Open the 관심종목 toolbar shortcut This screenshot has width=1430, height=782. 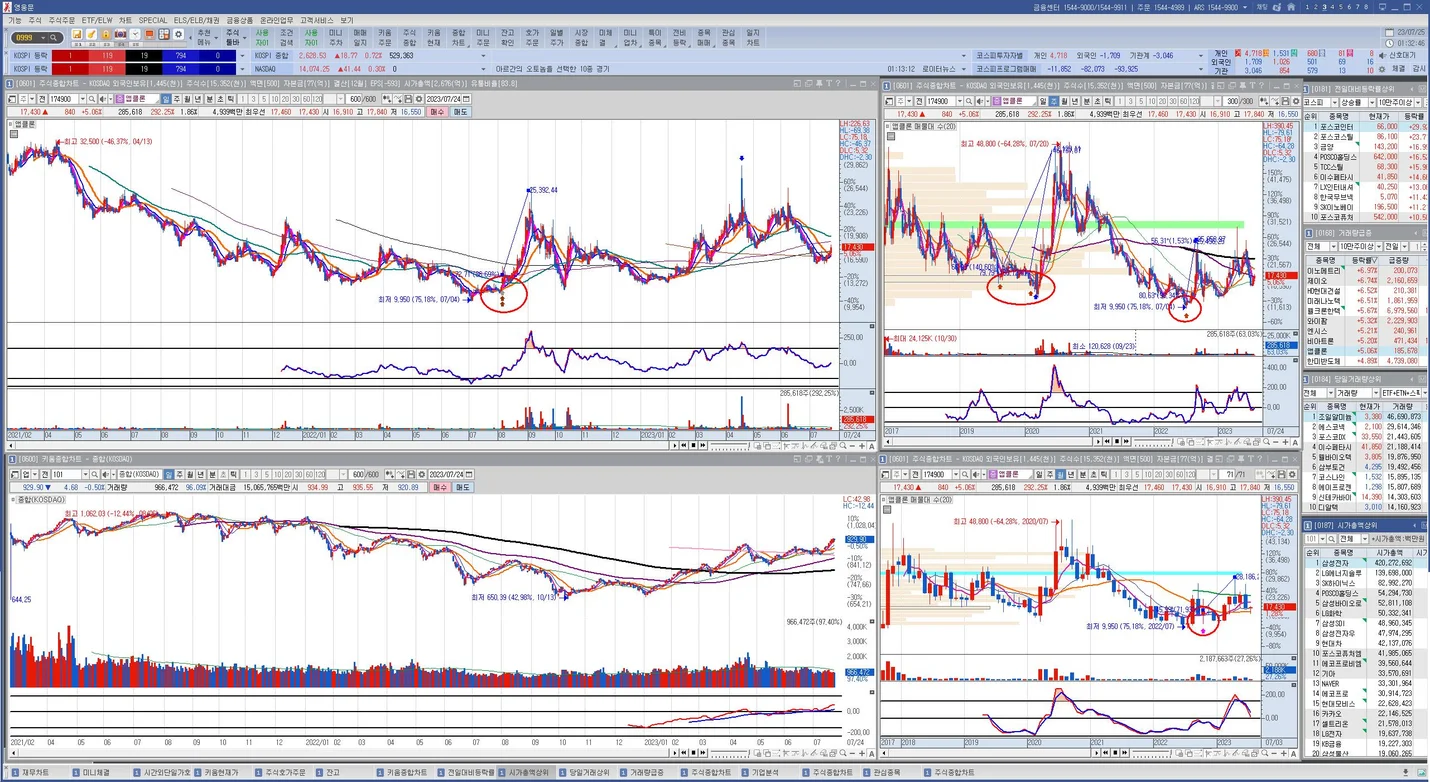[x=728, y=37]
